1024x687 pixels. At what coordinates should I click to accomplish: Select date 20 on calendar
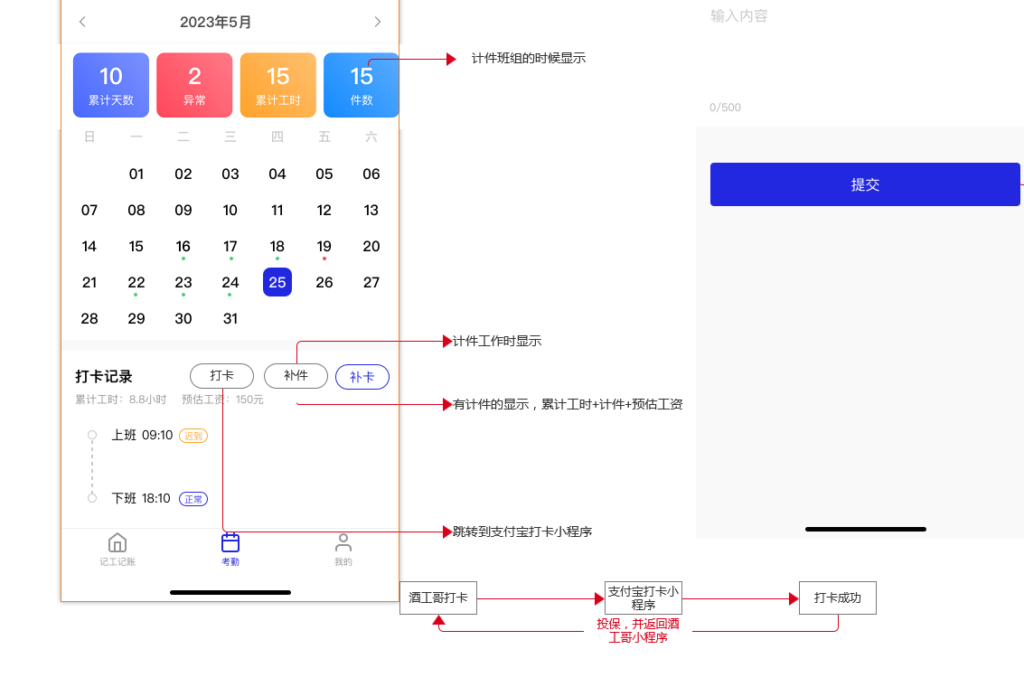[x=372, y=246]
